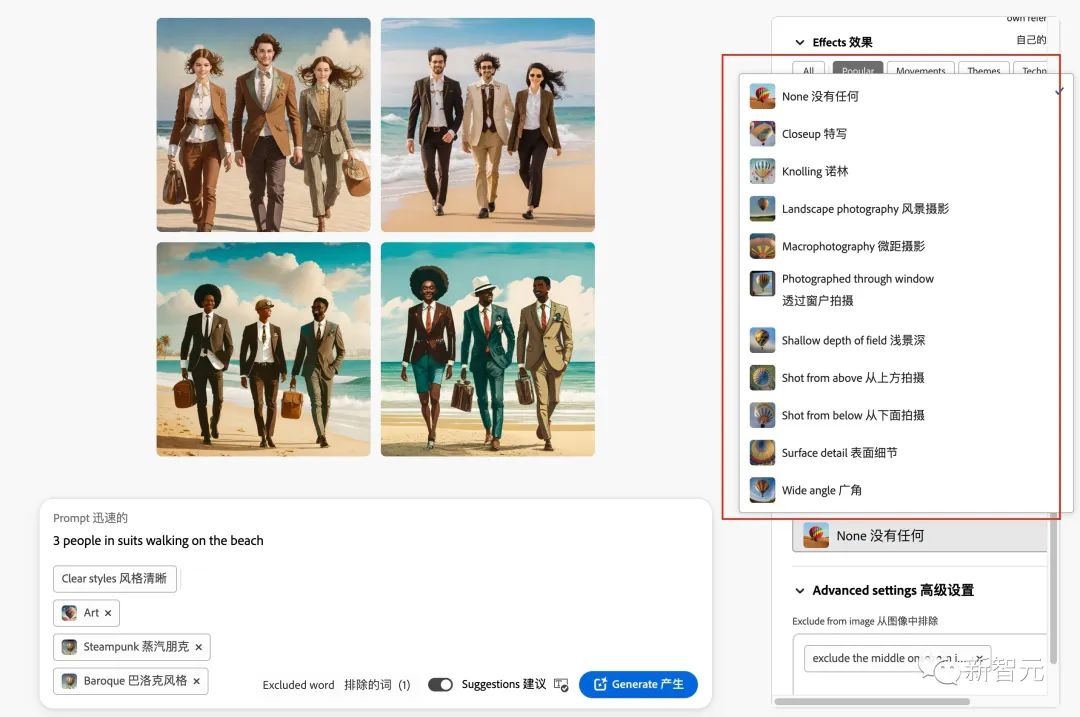Open the Themes effects tab

(x=983, y=71)
